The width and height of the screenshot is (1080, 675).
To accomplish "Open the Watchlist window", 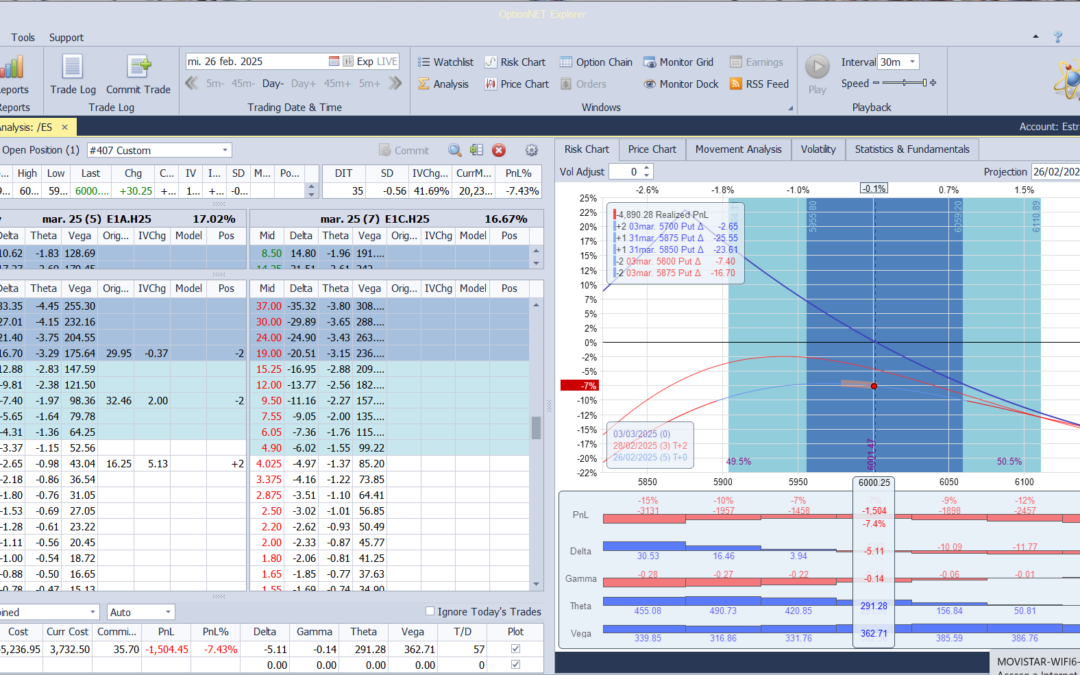I will tap(446, 62).
